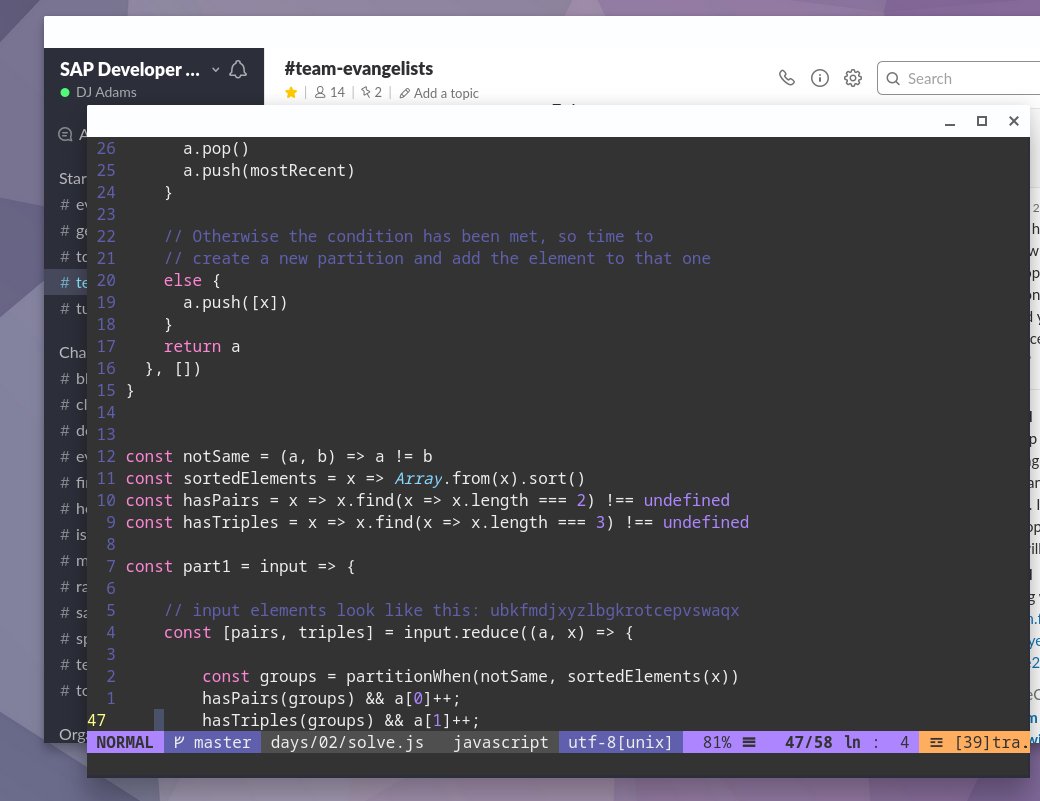
Task: Click the javascript filetype segment
Action: coord(500,742)
